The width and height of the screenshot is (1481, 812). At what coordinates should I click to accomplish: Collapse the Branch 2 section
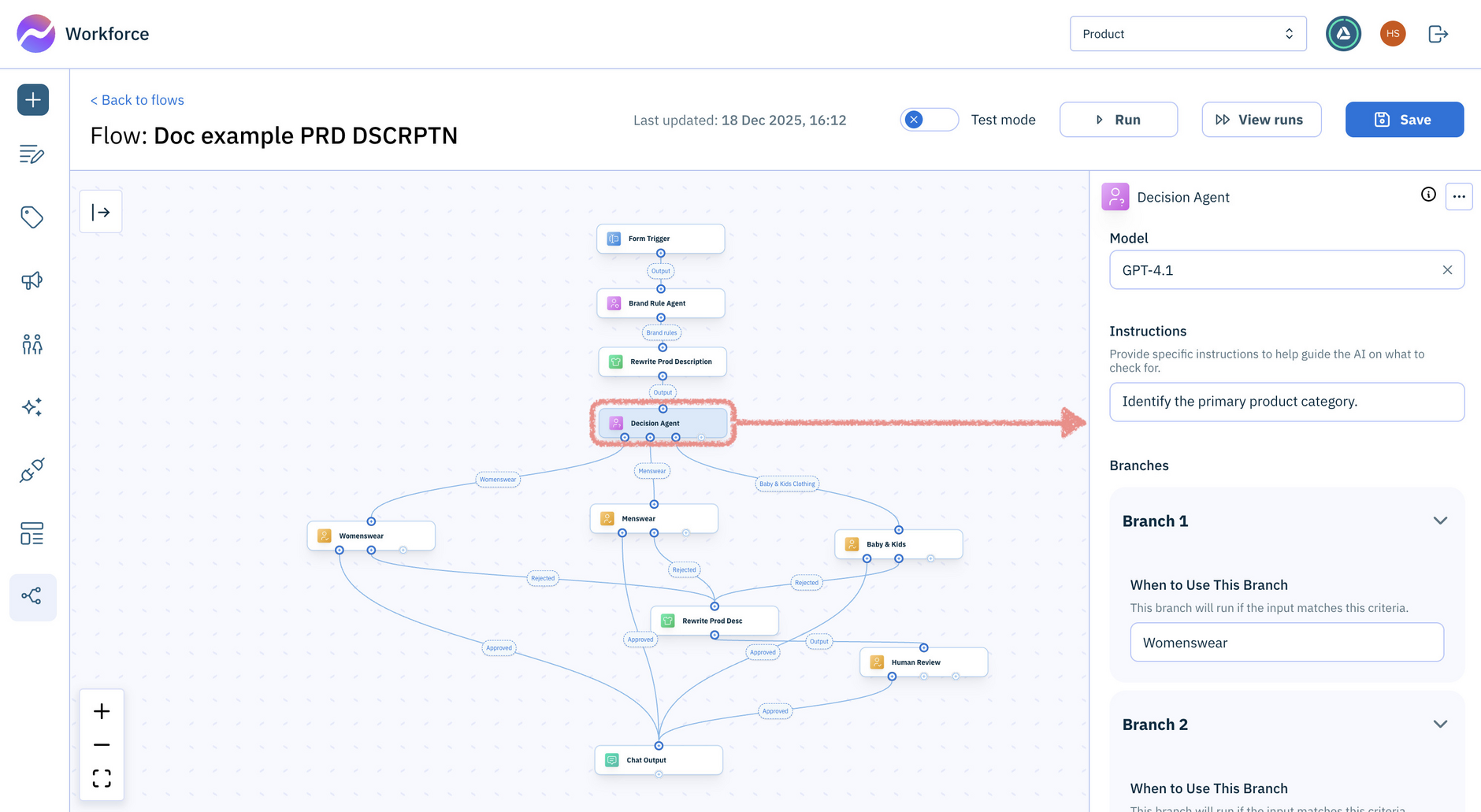point(1440,724)
